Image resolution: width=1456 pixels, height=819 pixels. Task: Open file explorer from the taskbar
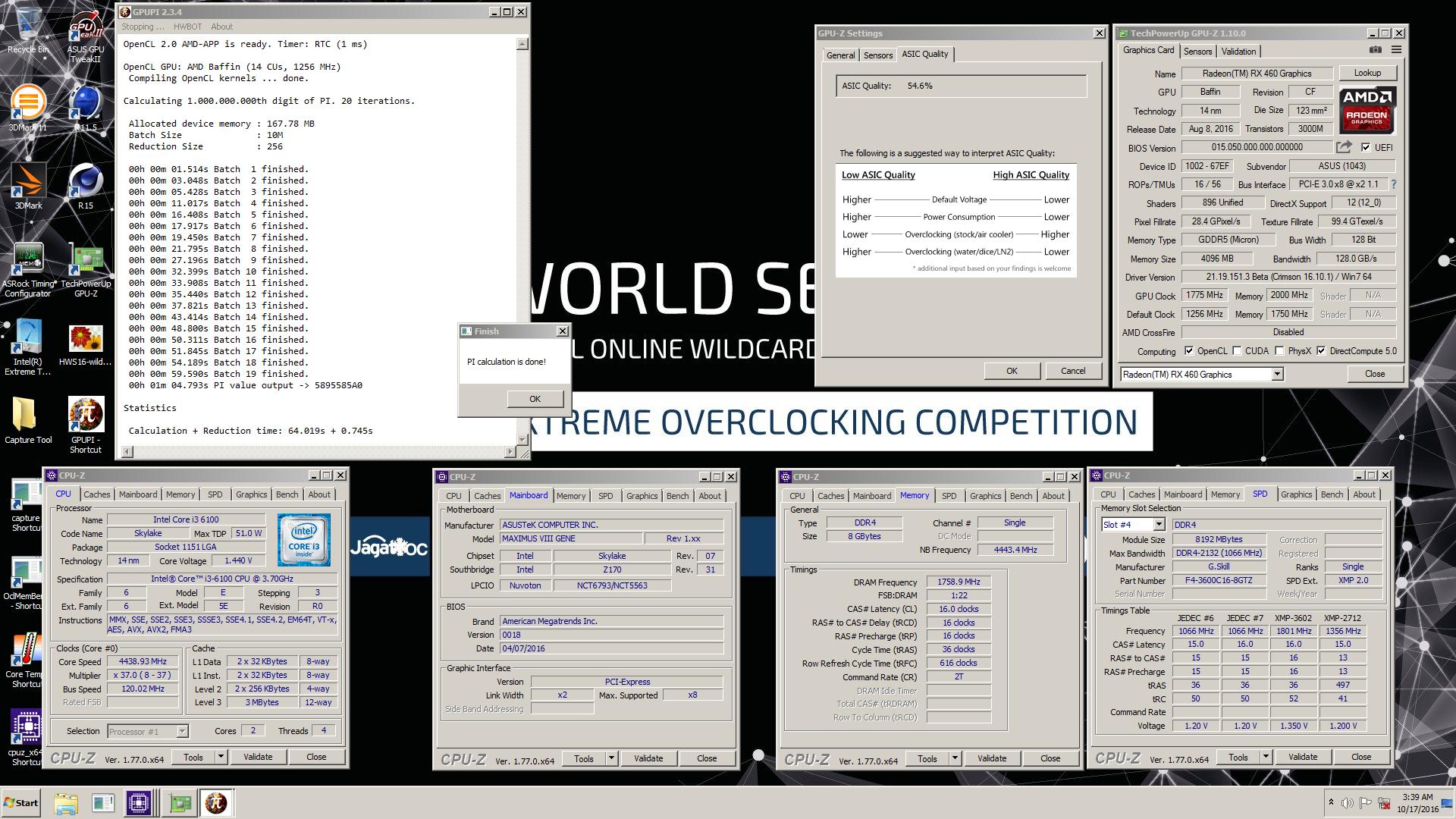tap(66, 802)
